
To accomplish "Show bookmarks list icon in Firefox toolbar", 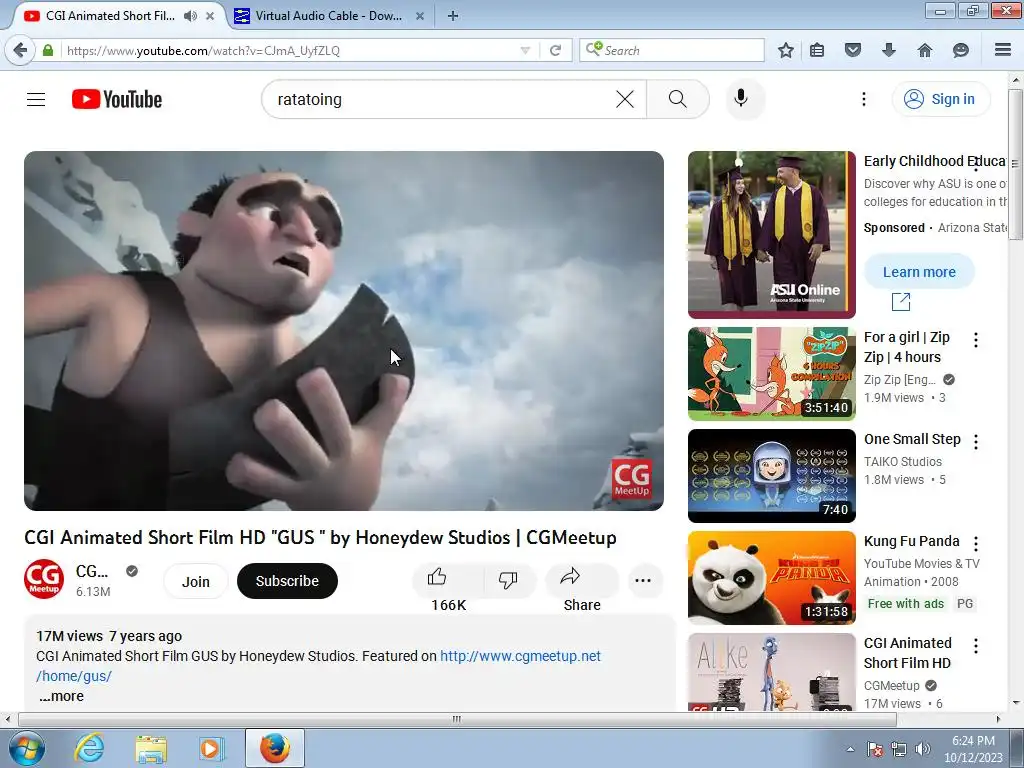I will pos(817,50).
